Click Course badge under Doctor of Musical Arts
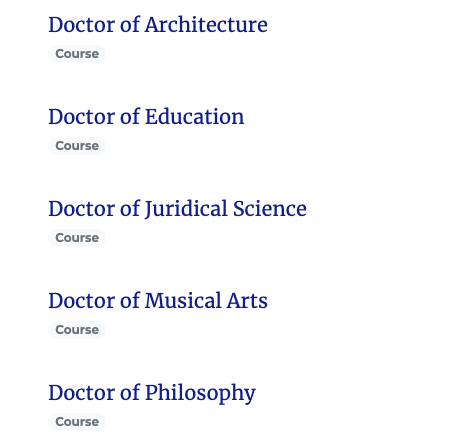 click(x=77, y=330)
